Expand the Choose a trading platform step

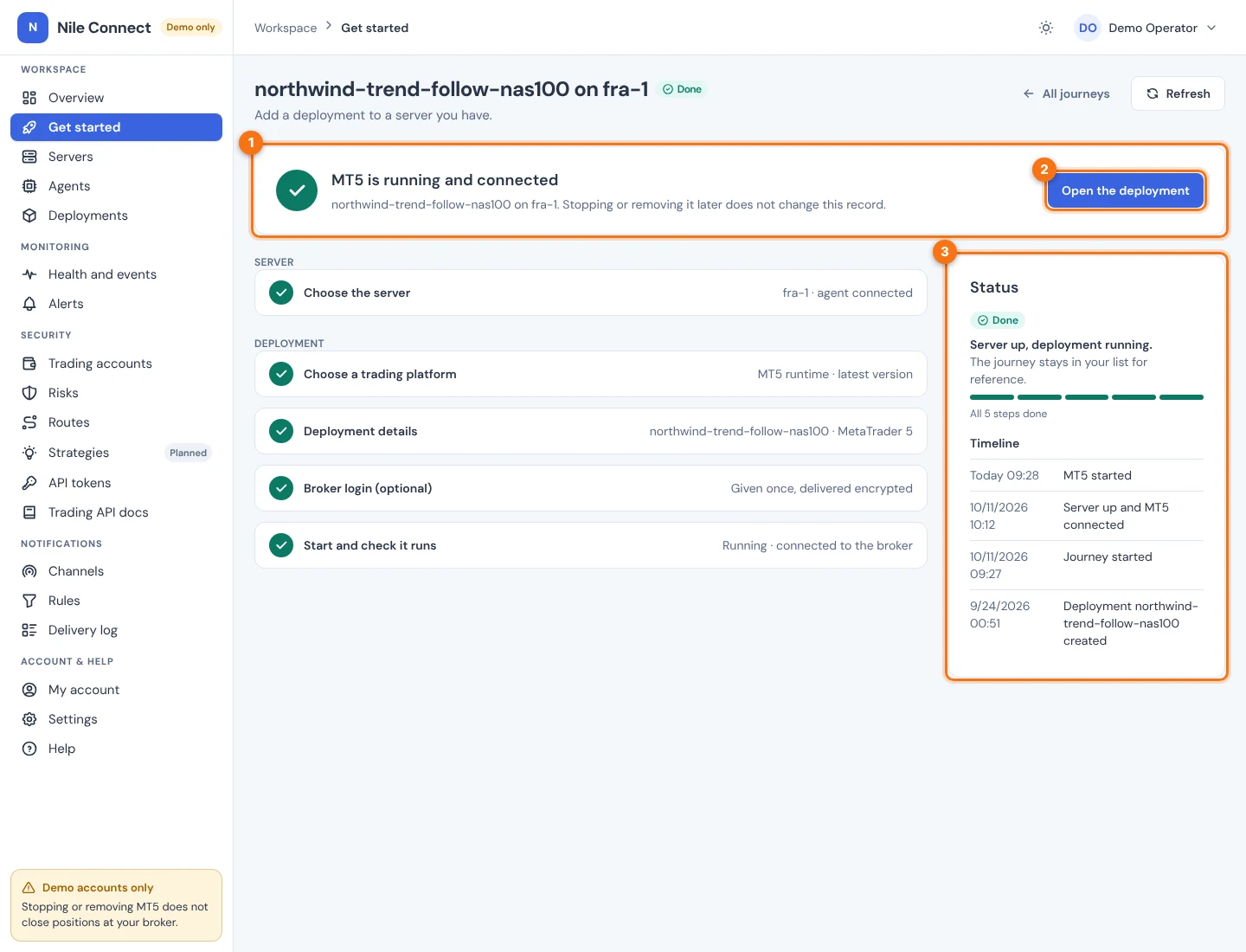(591, 374)
